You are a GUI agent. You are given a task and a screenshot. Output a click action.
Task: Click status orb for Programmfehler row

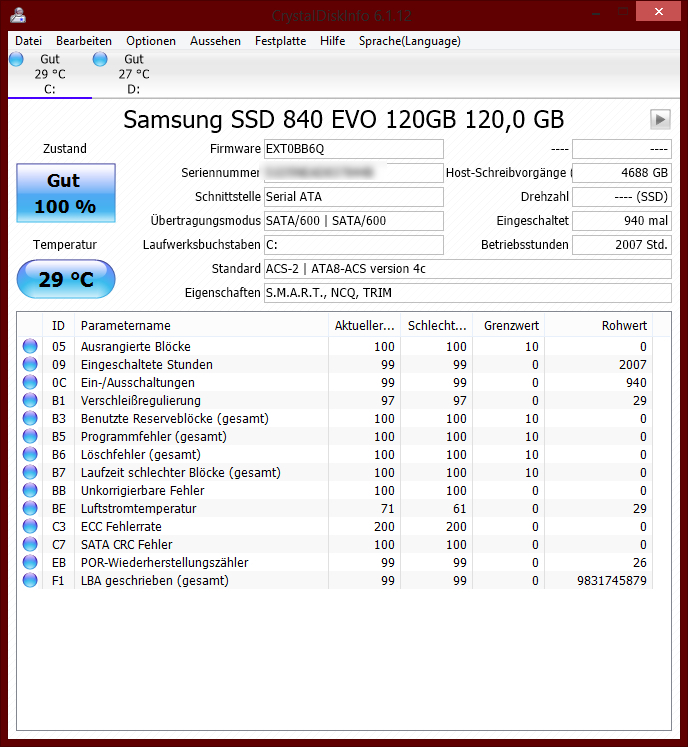click(30, 436)
